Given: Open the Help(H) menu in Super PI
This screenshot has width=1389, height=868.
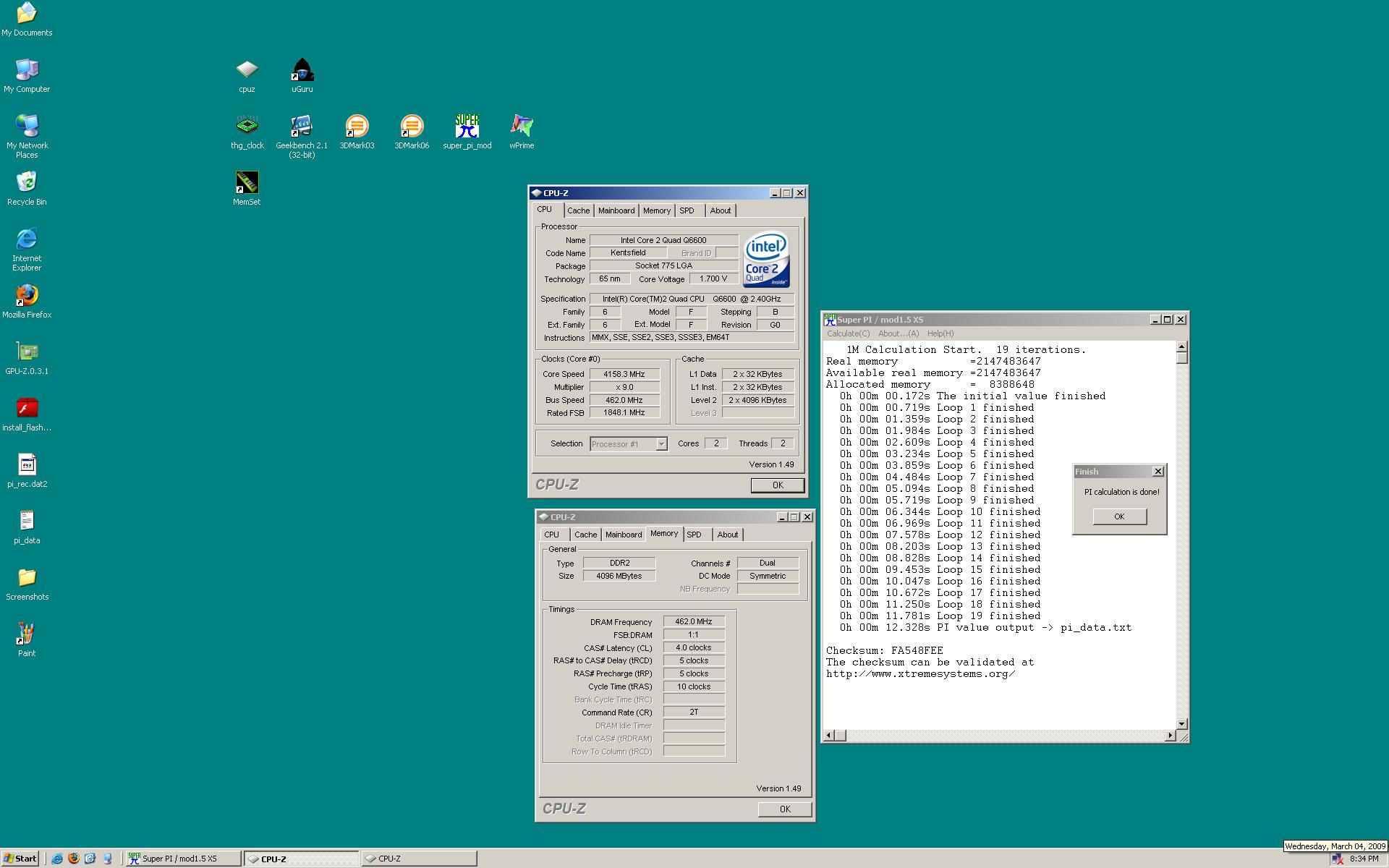Looking at the screenshot, I should coord(940,333).
